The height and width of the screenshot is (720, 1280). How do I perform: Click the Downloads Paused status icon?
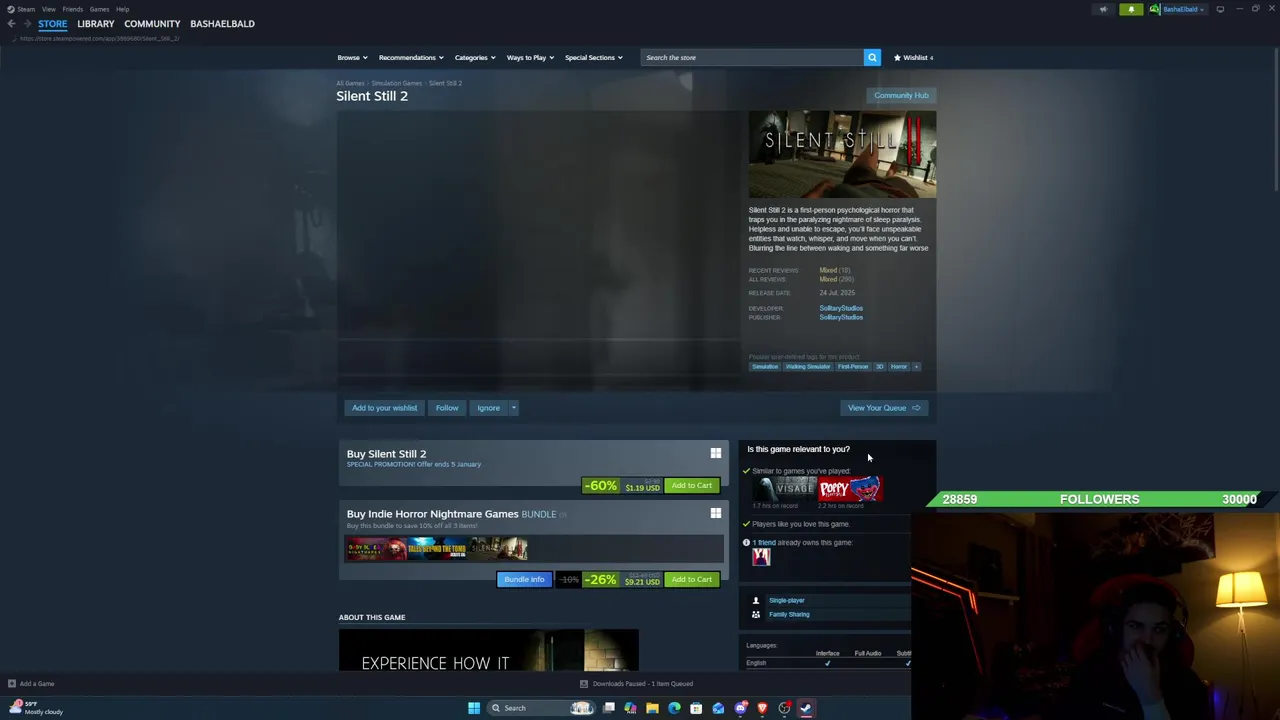coord(584,684)
